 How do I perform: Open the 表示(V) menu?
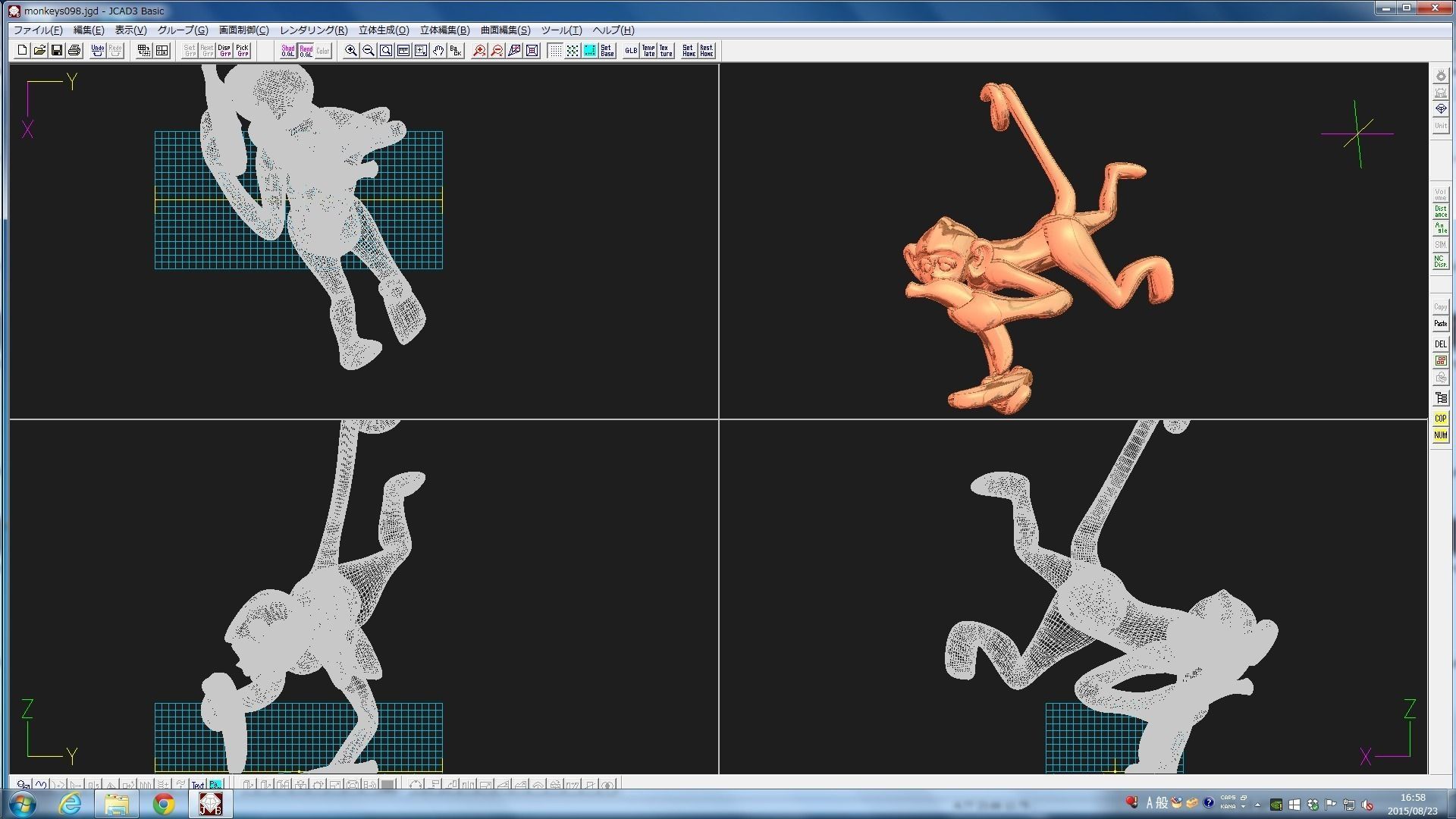point(130,30)
